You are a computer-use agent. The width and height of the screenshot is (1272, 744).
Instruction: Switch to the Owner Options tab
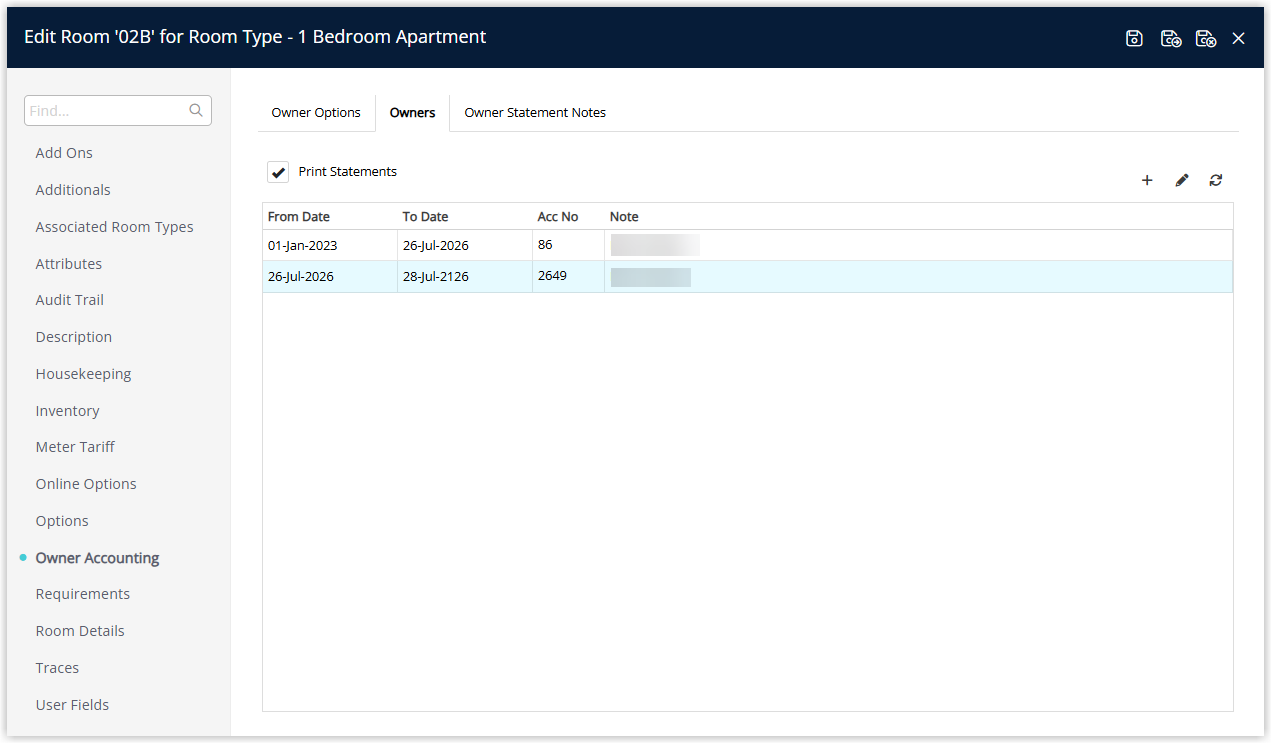[316, 113]
